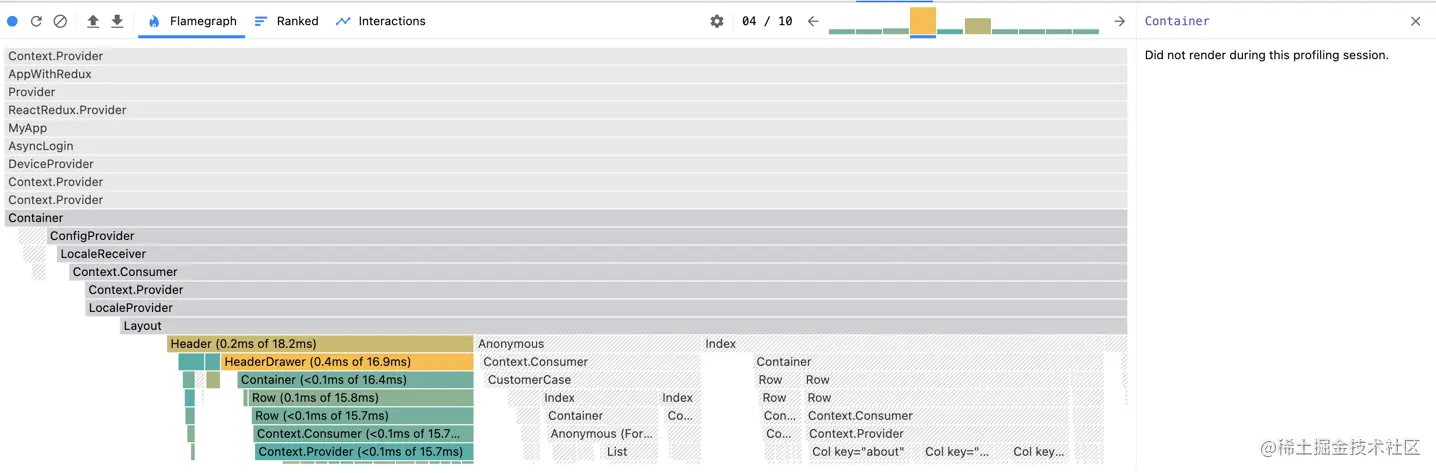Switch to the Ranked tab
Viewport: 1436px width, 473px height.
[x=286, y=21]
